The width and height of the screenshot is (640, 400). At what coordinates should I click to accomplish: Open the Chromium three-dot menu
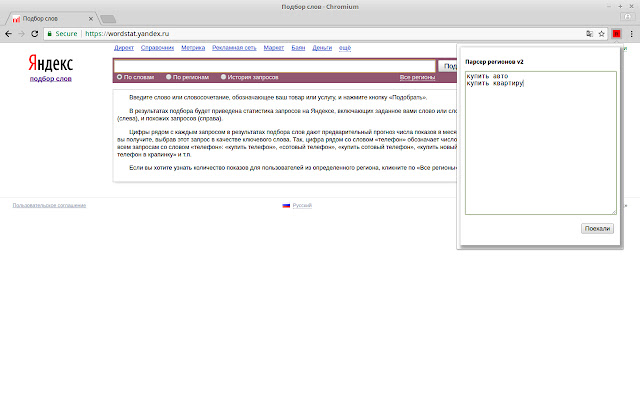click(x=631, y=34)
